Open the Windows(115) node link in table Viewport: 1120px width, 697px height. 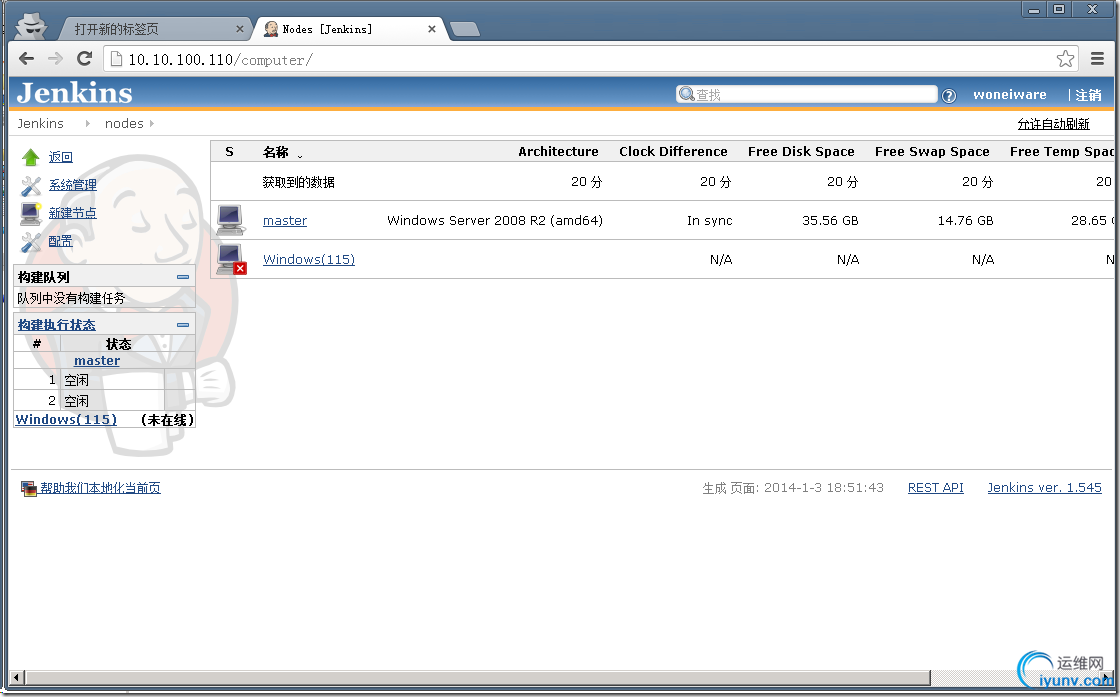pos(309,259)
